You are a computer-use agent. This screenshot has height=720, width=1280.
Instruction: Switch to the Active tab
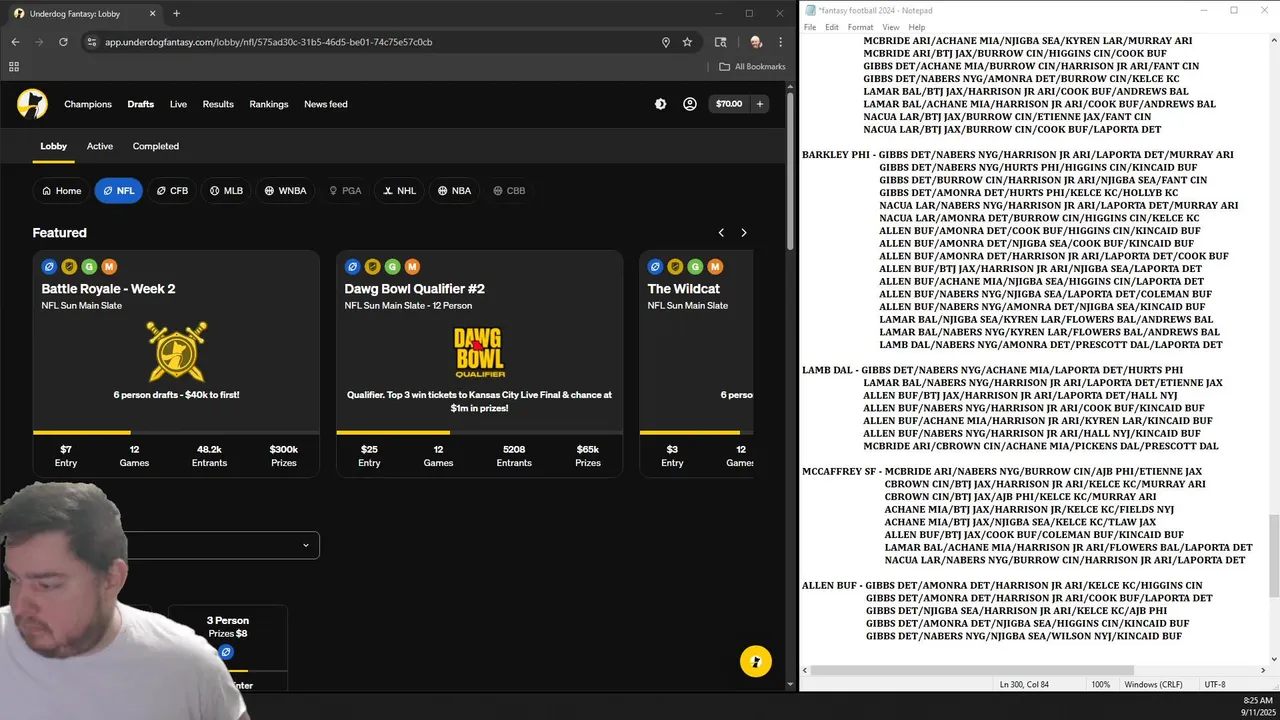(100, 146)
